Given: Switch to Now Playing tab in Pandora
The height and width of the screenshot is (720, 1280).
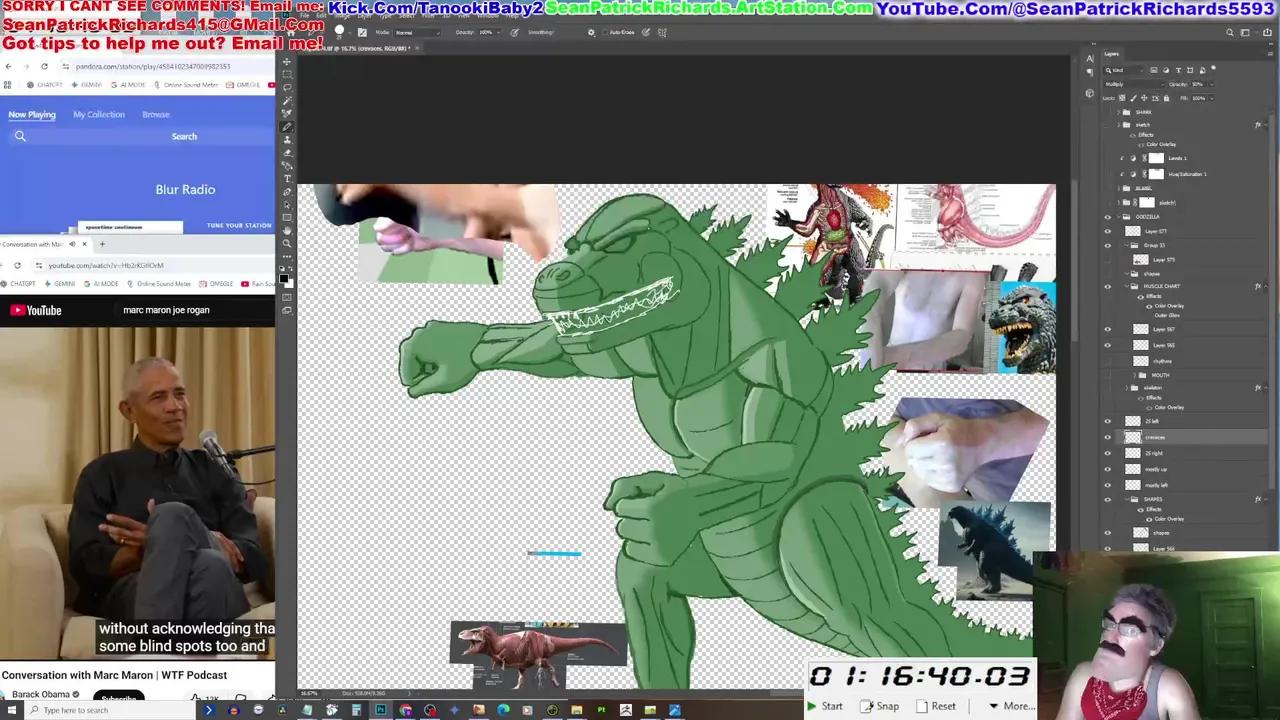Looking at the screenshot, I should [32, 114].
